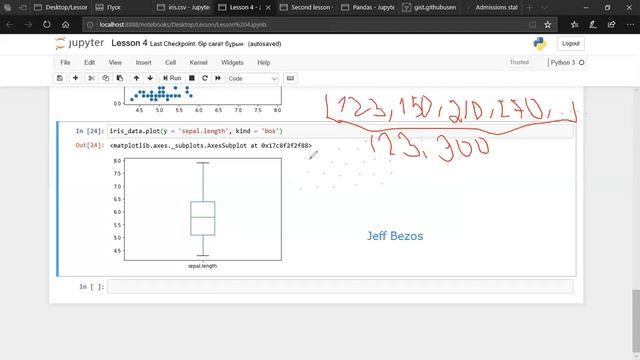Open the File menu
The image size is (640, 360).
click(x=65, y=62)
